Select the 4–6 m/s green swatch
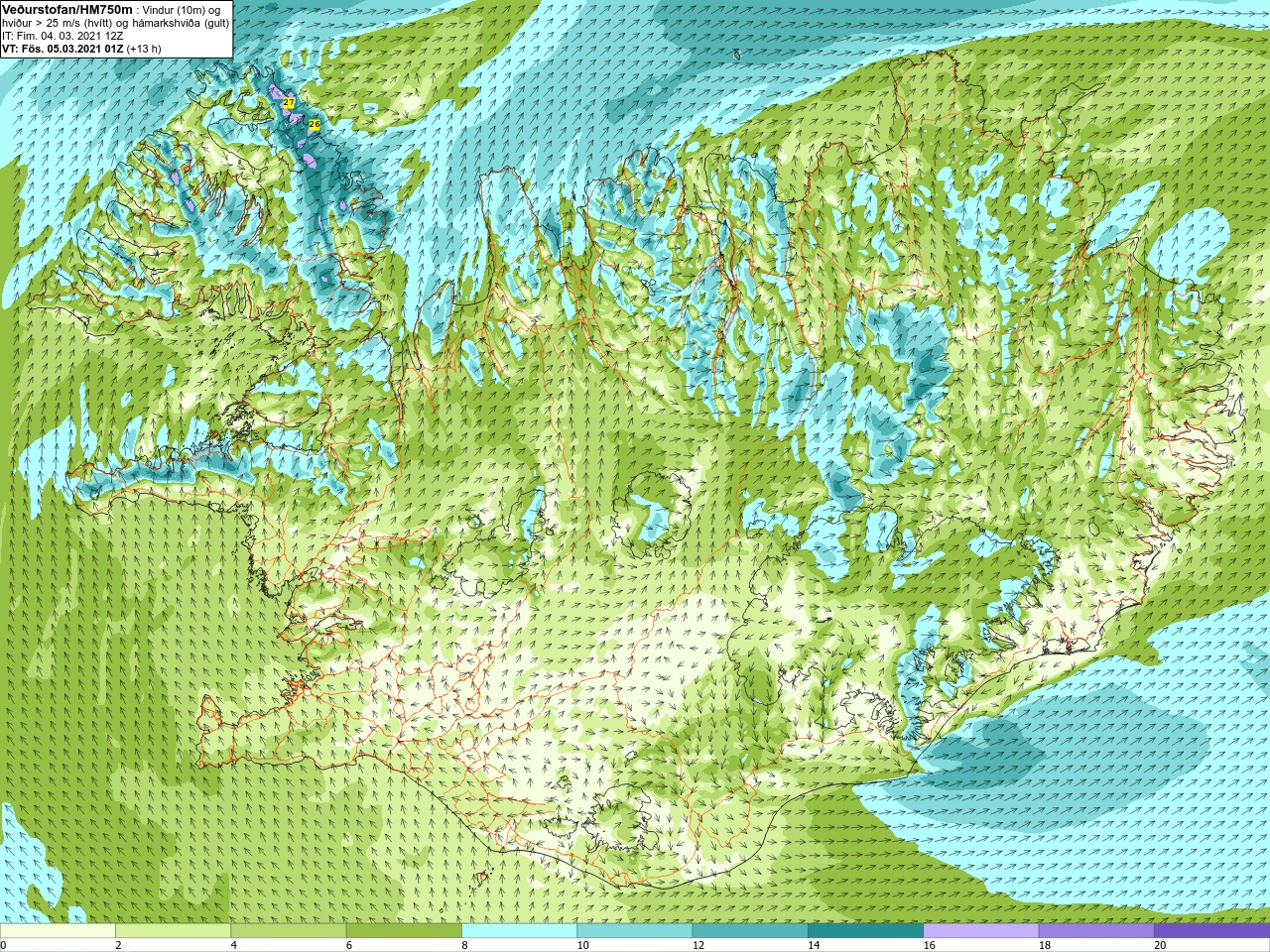 289,931
